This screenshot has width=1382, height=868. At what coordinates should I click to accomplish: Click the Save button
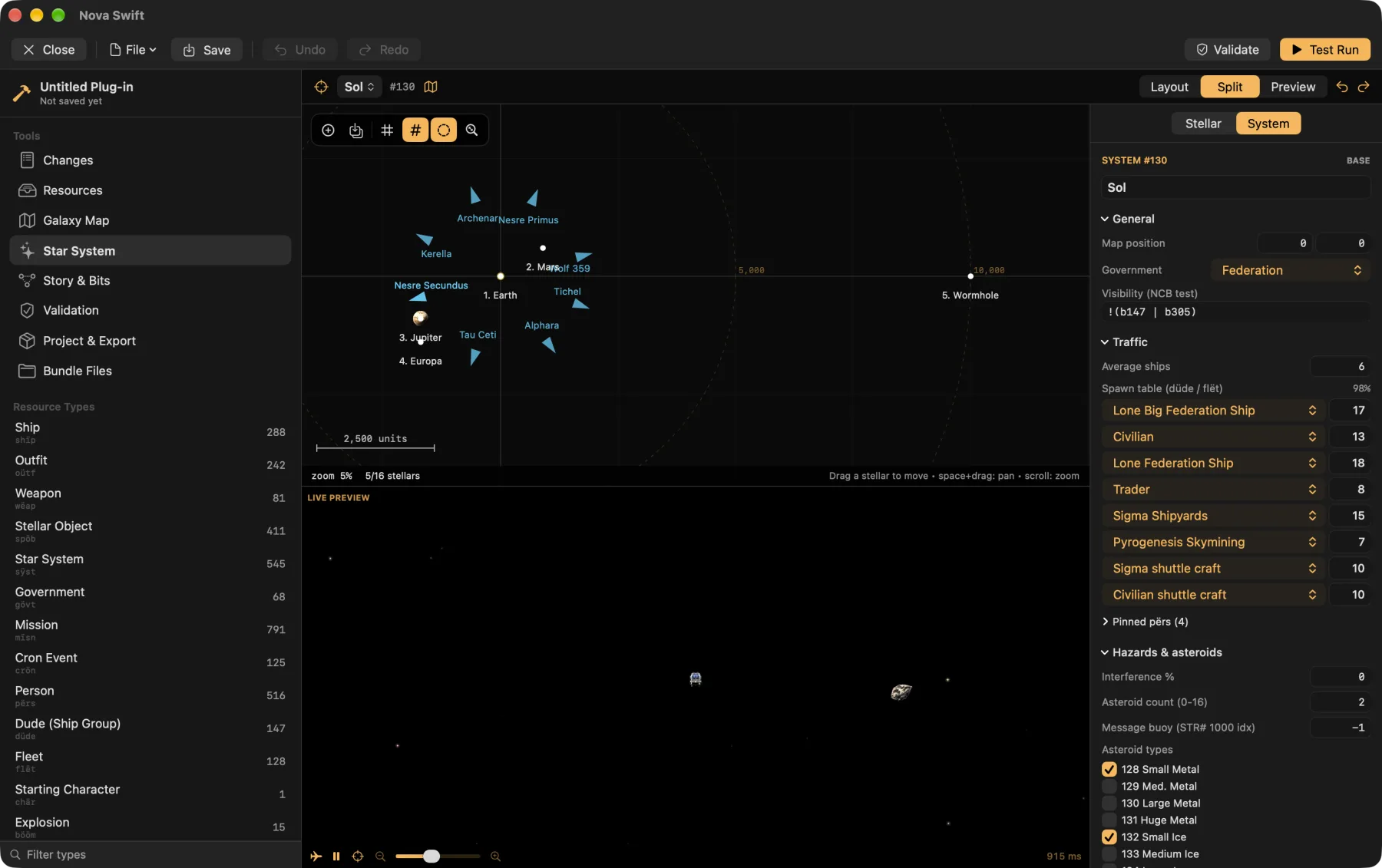click(x=207, y=50)
